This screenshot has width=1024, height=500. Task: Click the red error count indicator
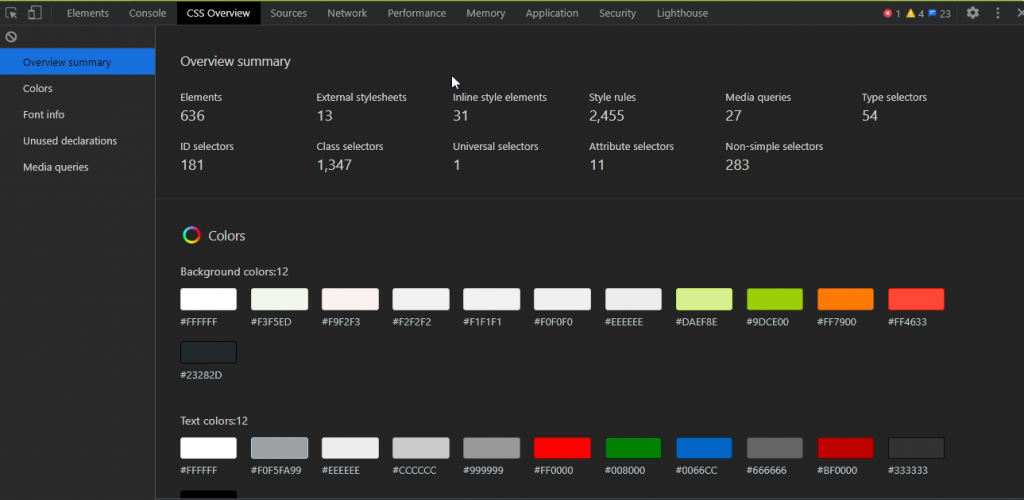click(x=891, y=14)
